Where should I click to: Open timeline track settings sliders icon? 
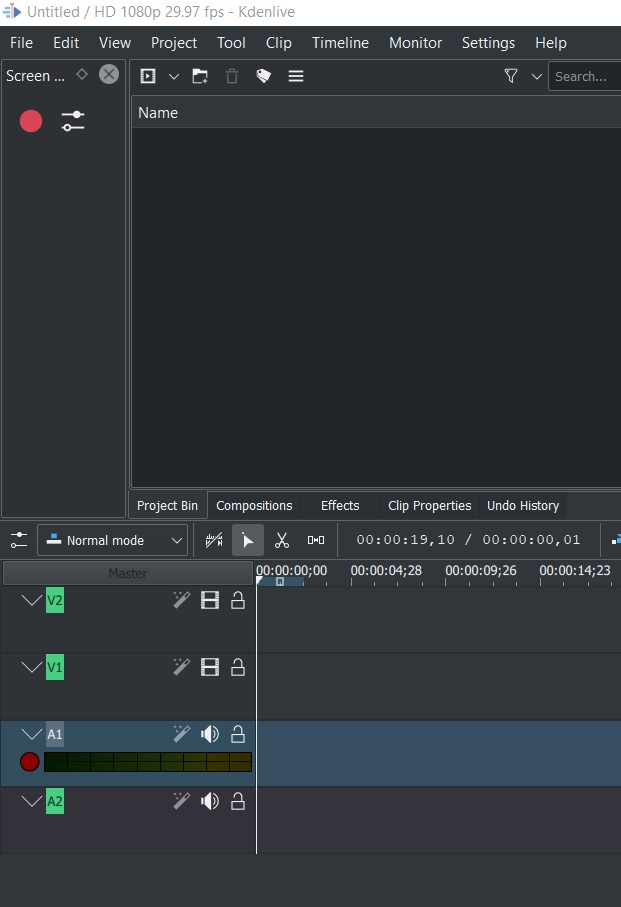pos(19,540)
